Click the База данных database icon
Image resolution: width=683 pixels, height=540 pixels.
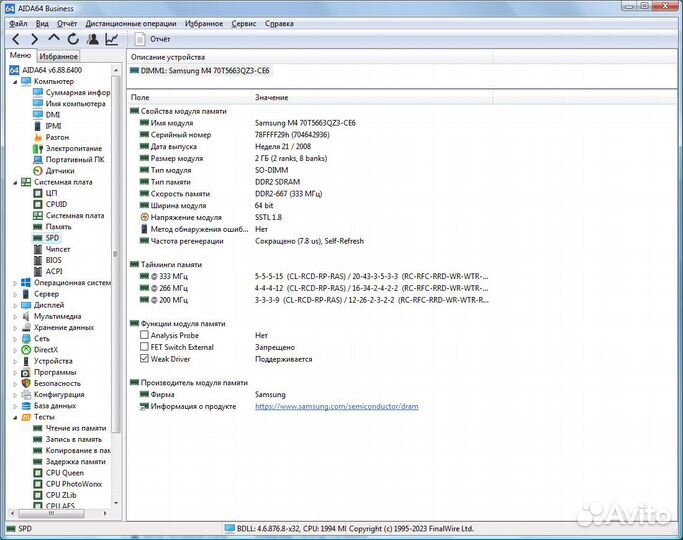point(26,406)
